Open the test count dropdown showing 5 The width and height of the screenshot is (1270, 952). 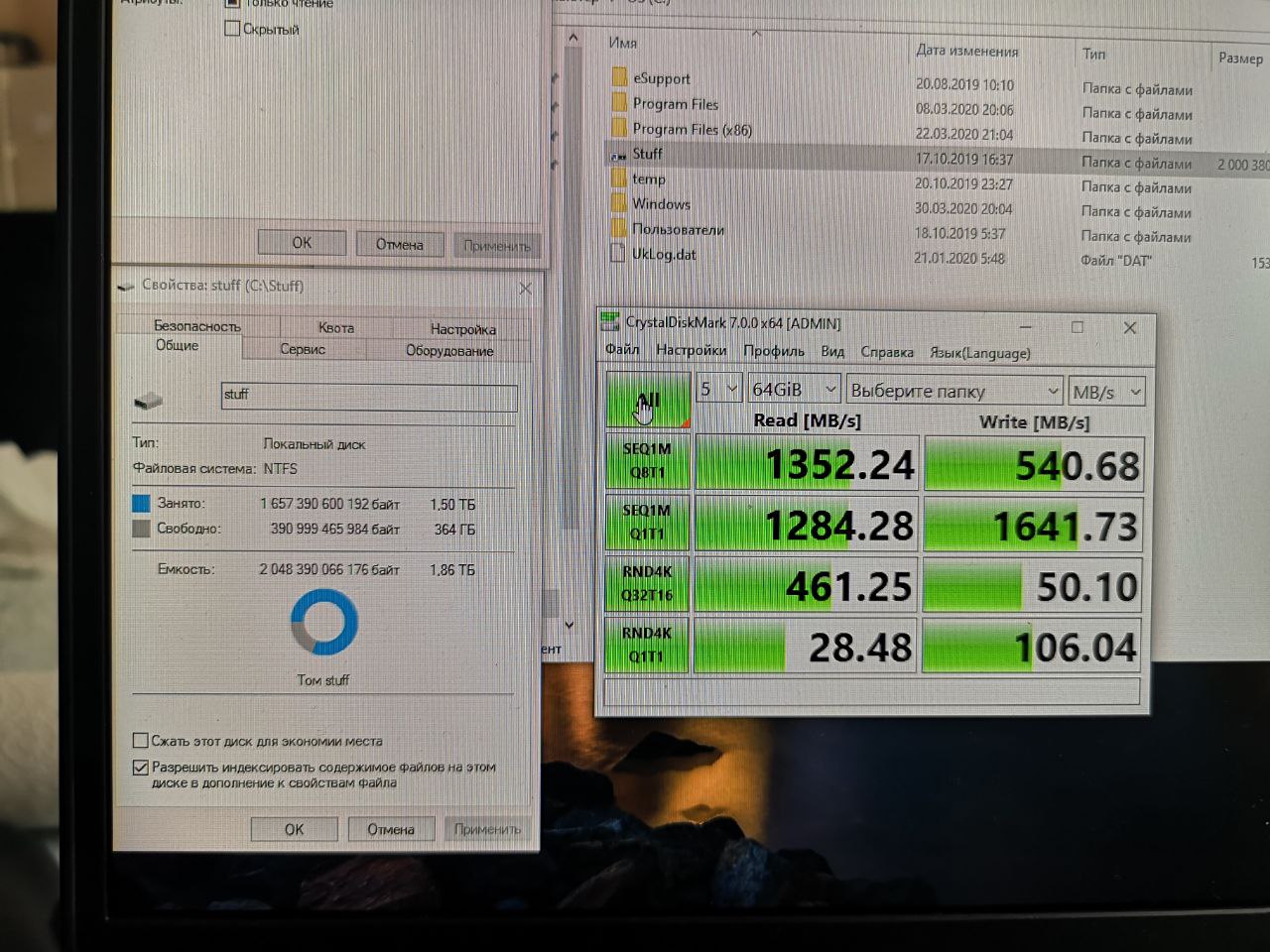click(x=719, y=389)
